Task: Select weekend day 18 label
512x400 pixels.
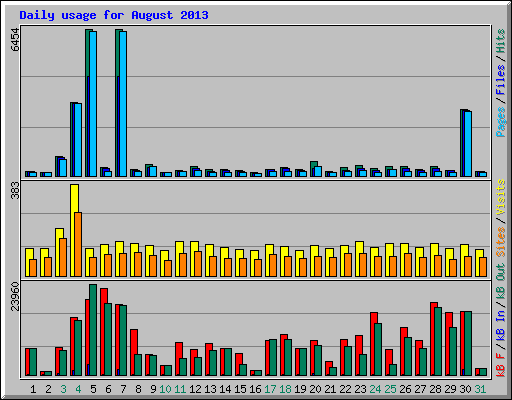Action: [x=285, y=389]
